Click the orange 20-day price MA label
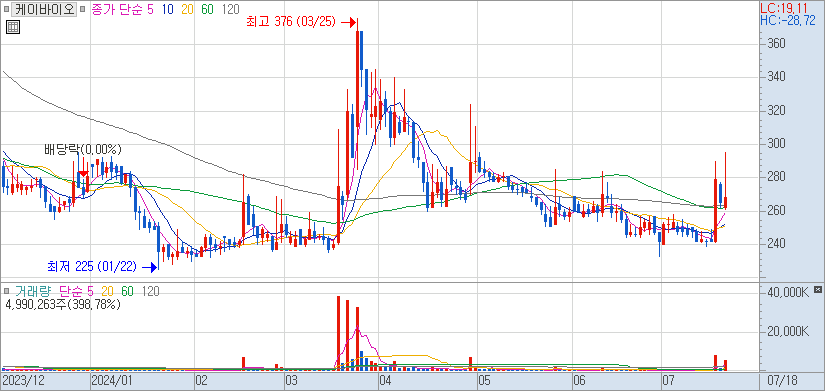 tap(188, 9)
